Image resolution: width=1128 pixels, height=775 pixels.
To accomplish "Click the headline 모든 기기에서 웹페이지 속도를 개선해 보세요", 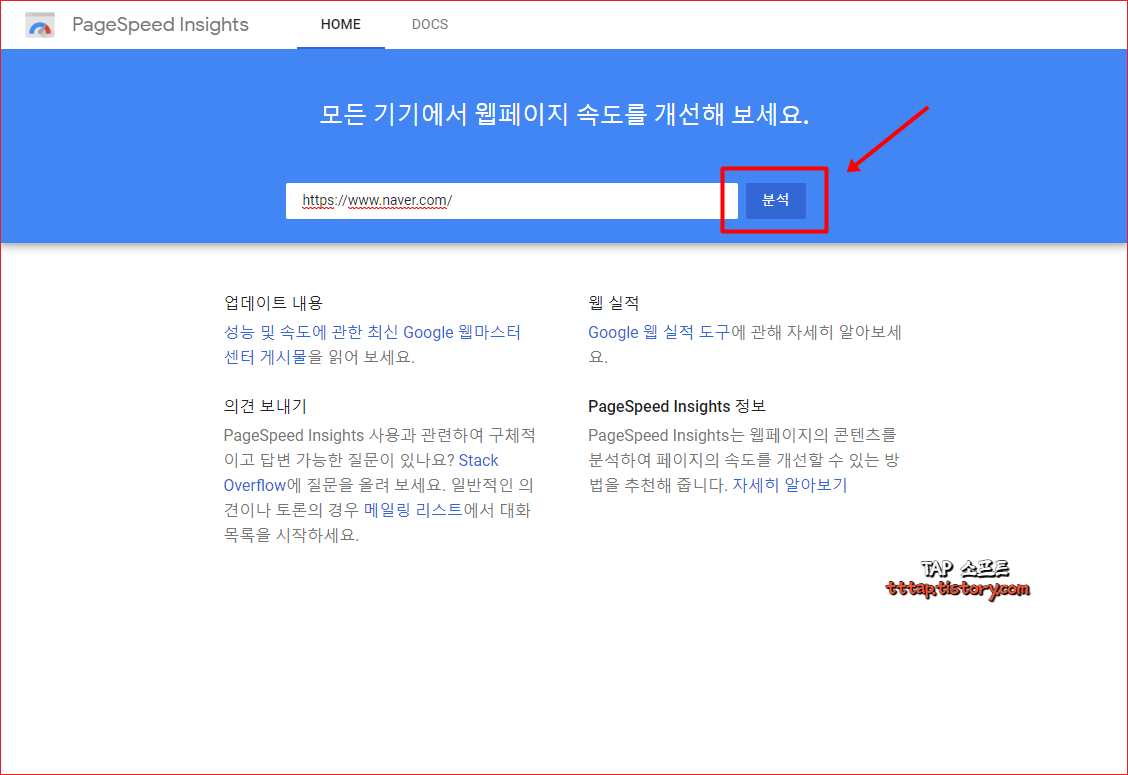I will tap(564, 114).
